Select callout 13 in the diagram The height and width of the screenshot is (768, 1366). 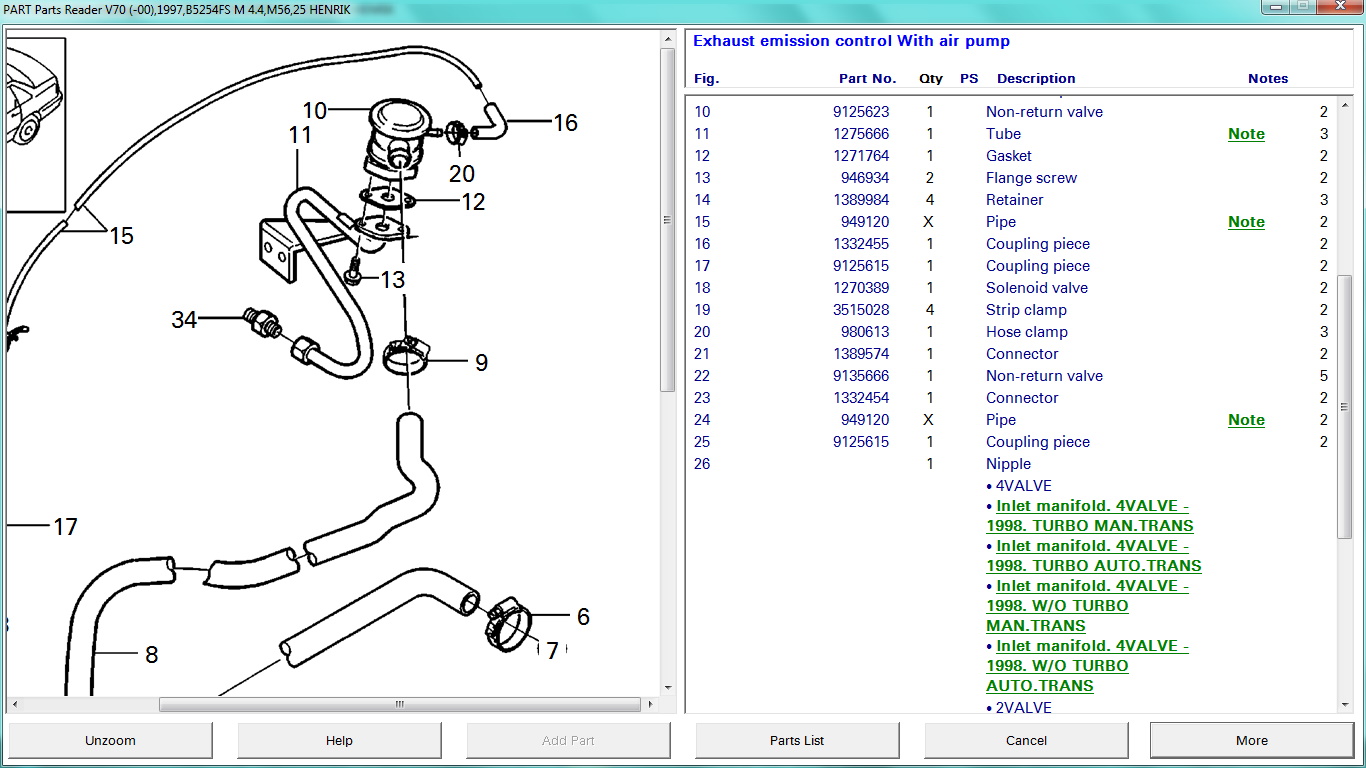tap(393, 280)
